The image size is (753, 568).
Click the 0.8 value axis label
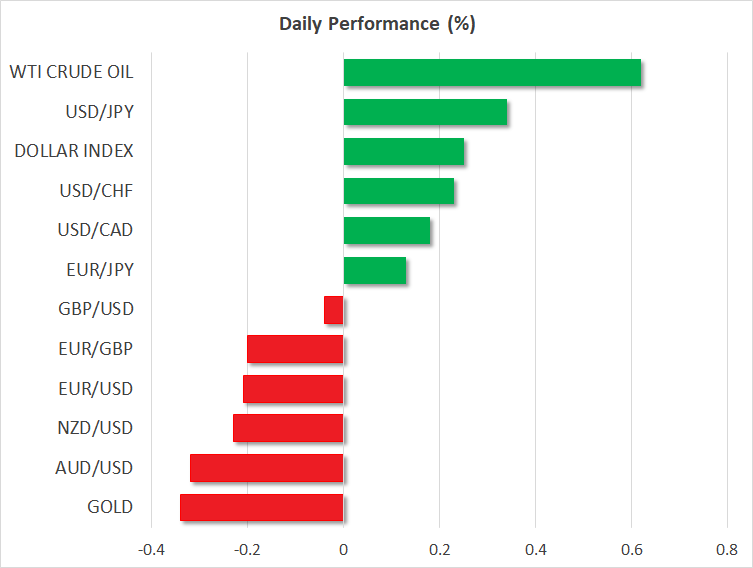[x=727, y=550]
